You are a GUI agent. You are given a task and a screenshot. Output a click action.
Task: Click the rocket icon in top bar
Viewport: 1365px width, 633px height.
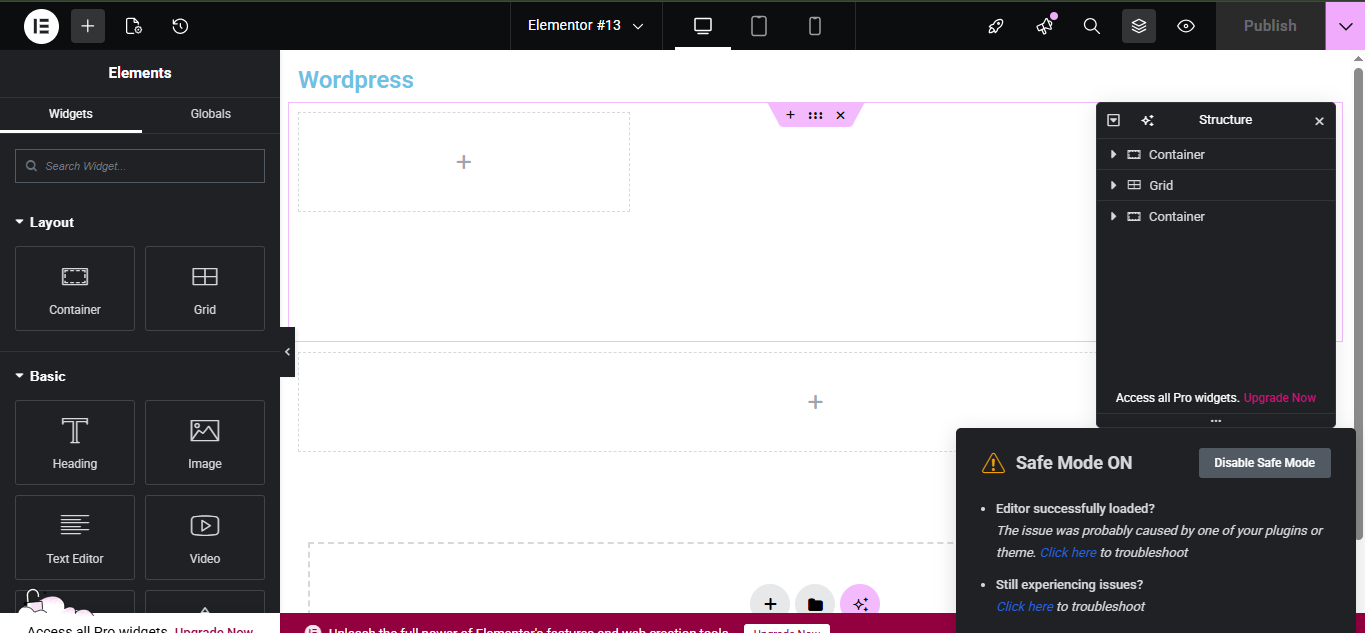[995, 26]
